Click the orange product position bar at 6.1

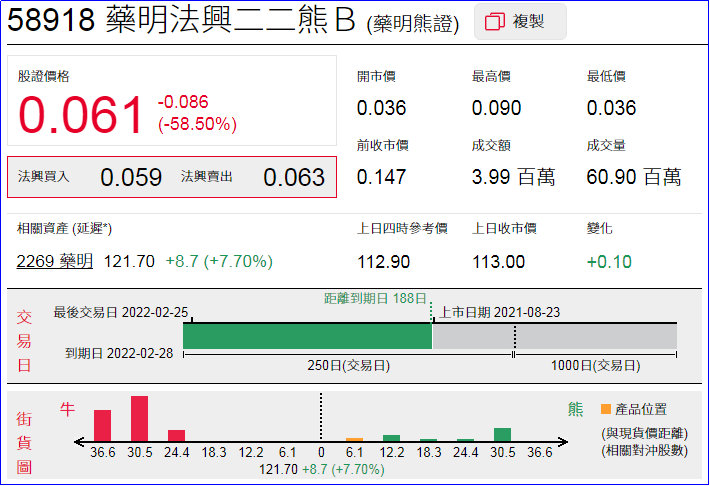[x=354, y=439]
